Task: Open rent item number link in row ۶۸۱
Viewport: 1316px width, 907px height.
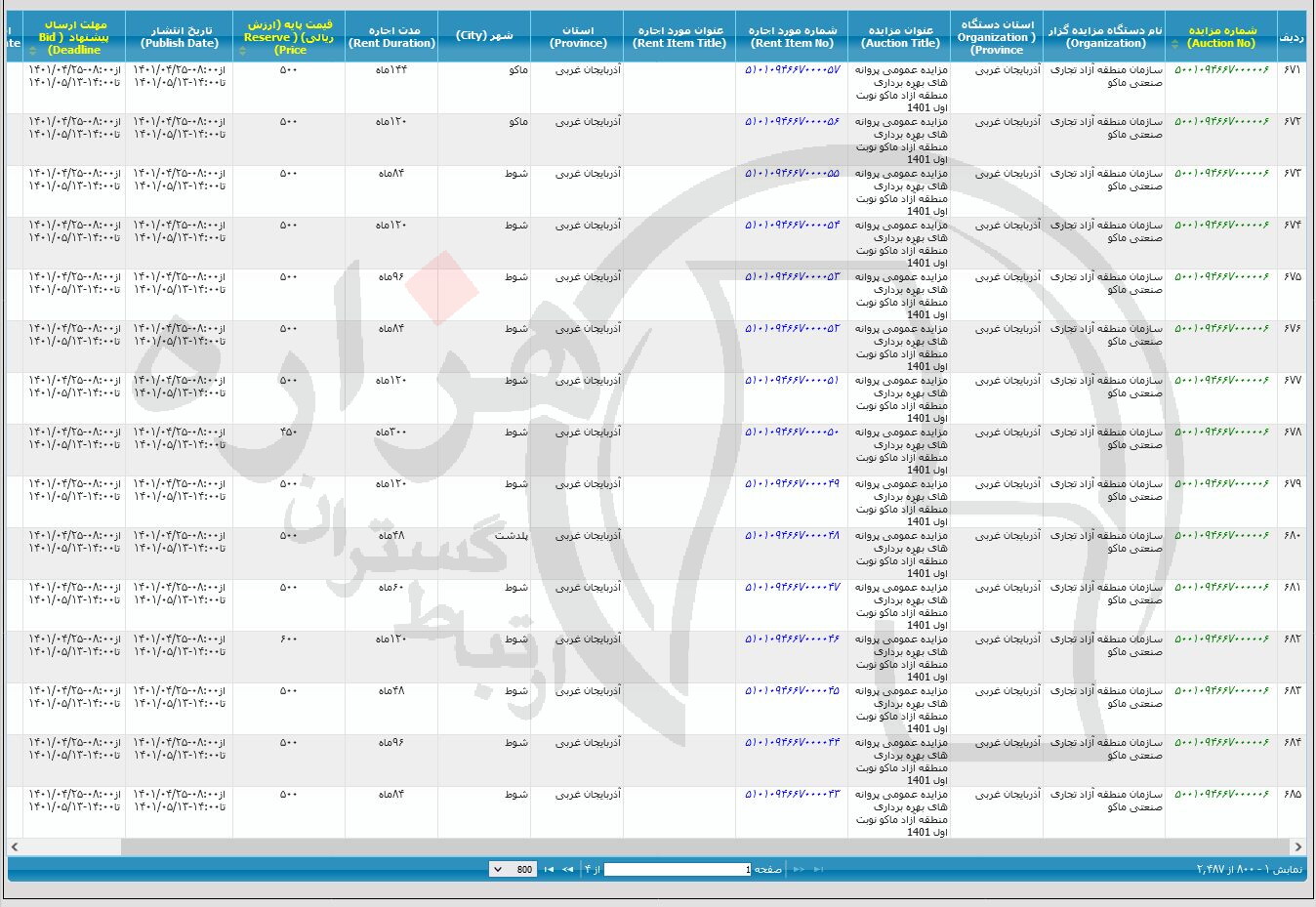Action: point(792,588)
